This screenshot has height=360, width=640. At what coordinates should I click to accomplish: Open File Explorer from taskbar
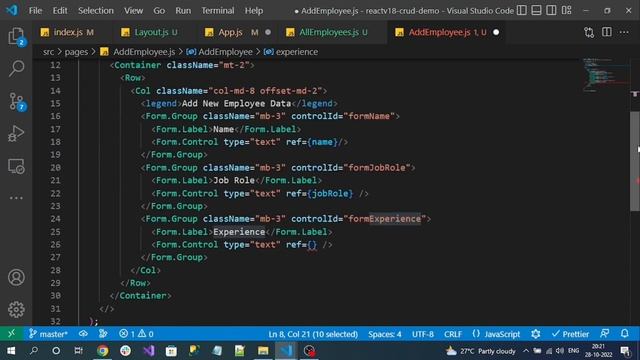click(x=263, y=351)
